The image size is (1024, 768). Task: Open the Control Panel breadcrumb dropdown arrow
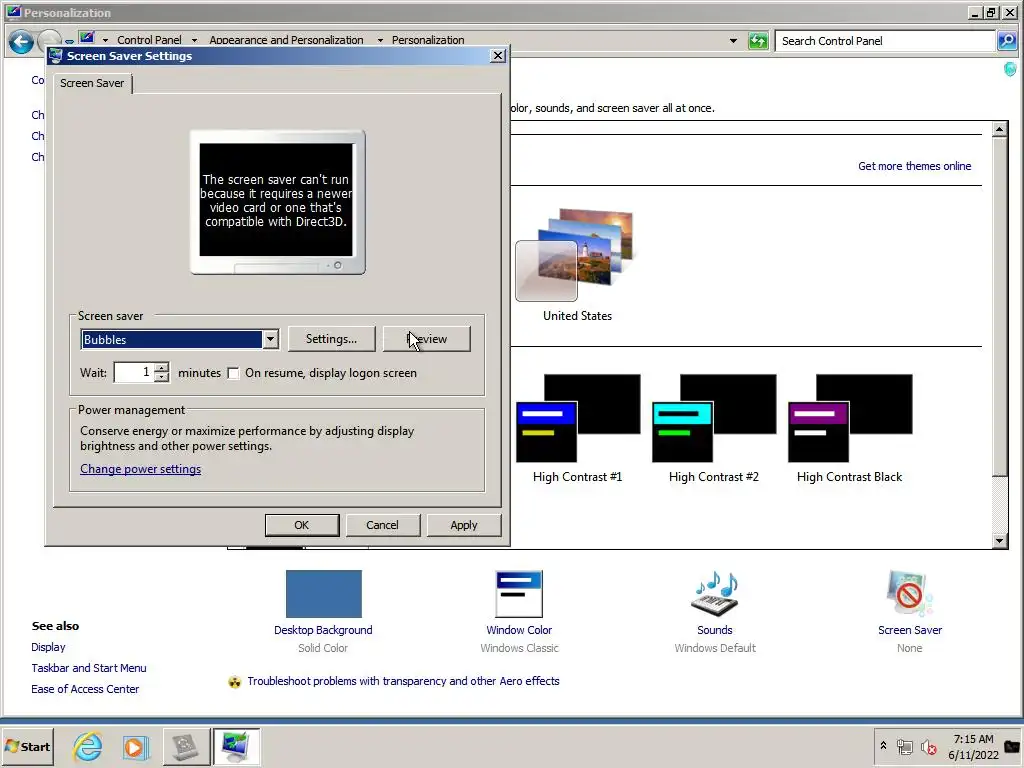coord(194,40)
